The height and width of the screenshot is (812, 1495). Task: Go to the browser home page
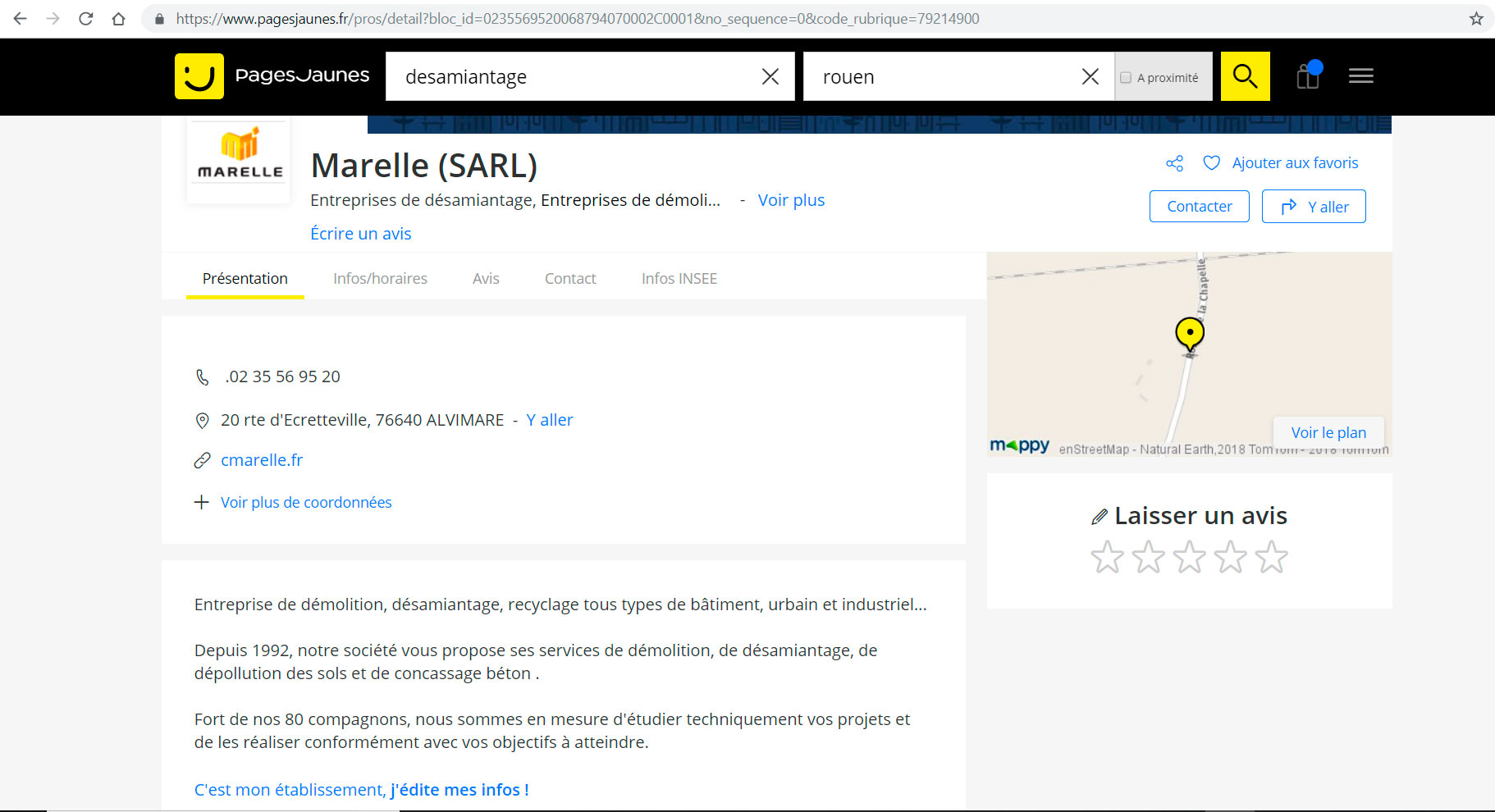[118, 18]
